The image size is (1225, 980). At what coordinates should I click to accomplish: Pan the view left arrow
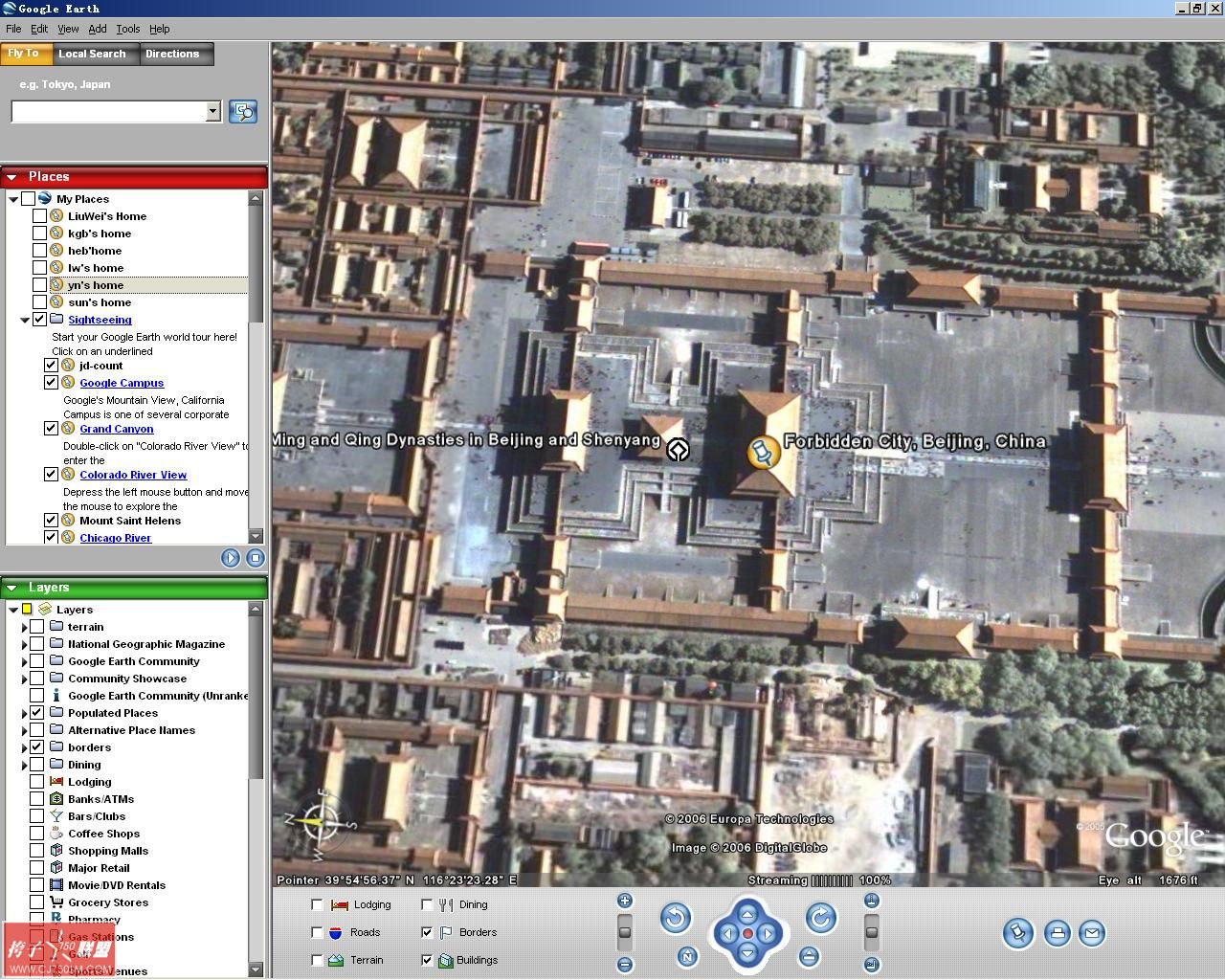click(727, 934)
